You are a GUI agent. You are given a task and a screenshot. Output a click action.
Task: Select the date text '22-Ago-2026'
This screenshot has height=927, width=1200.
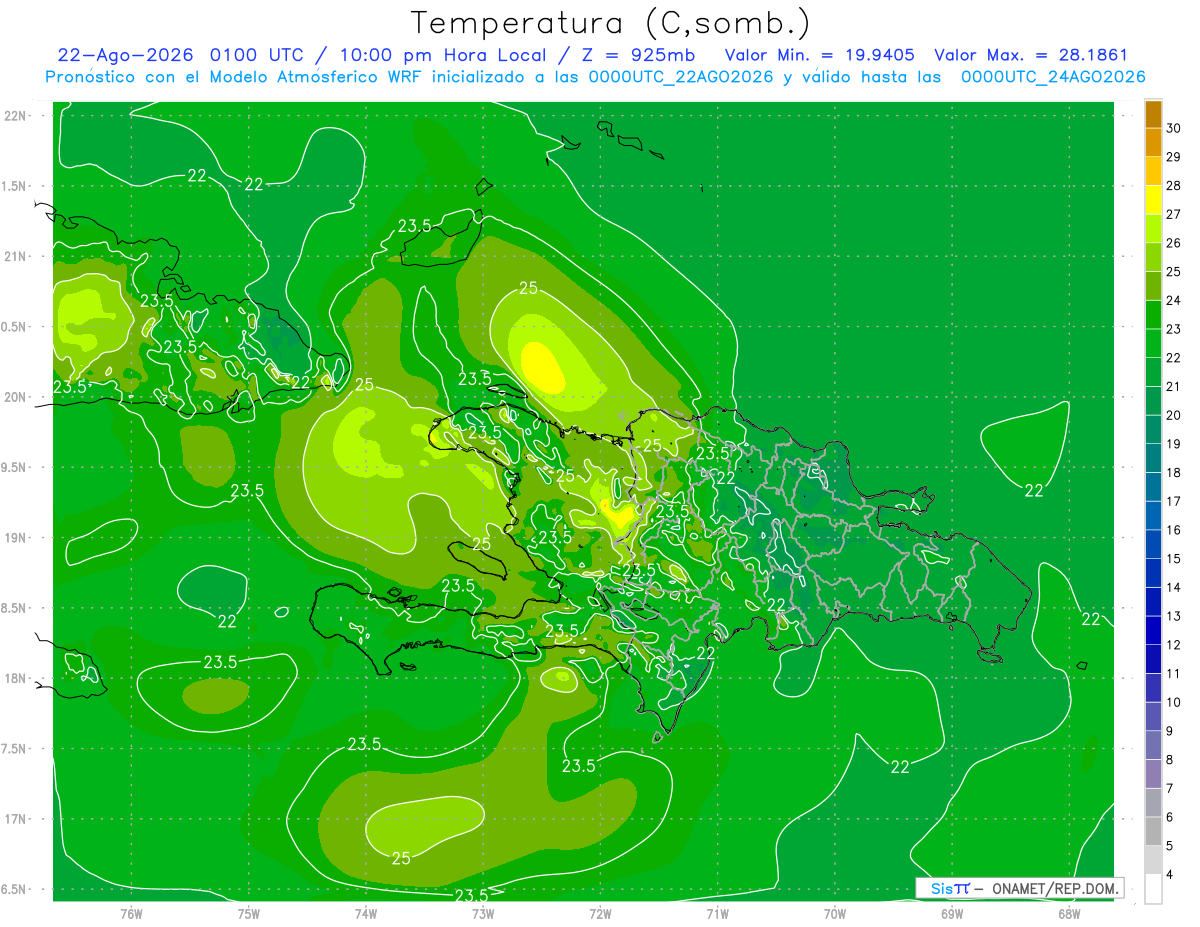point(126,55)
